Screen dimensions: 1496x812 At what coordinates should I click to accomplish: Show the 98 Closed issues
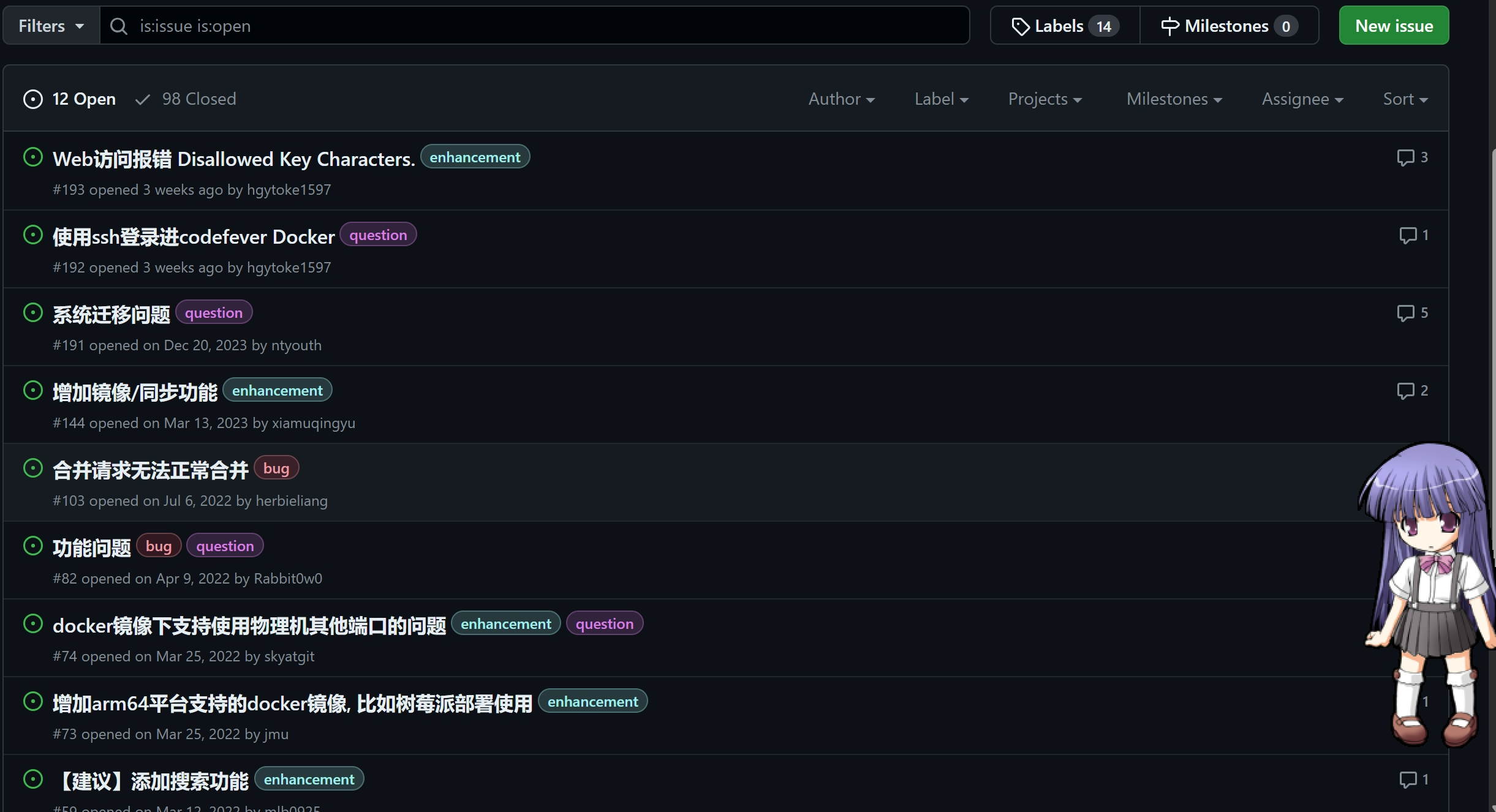click(x=186, y=99)
